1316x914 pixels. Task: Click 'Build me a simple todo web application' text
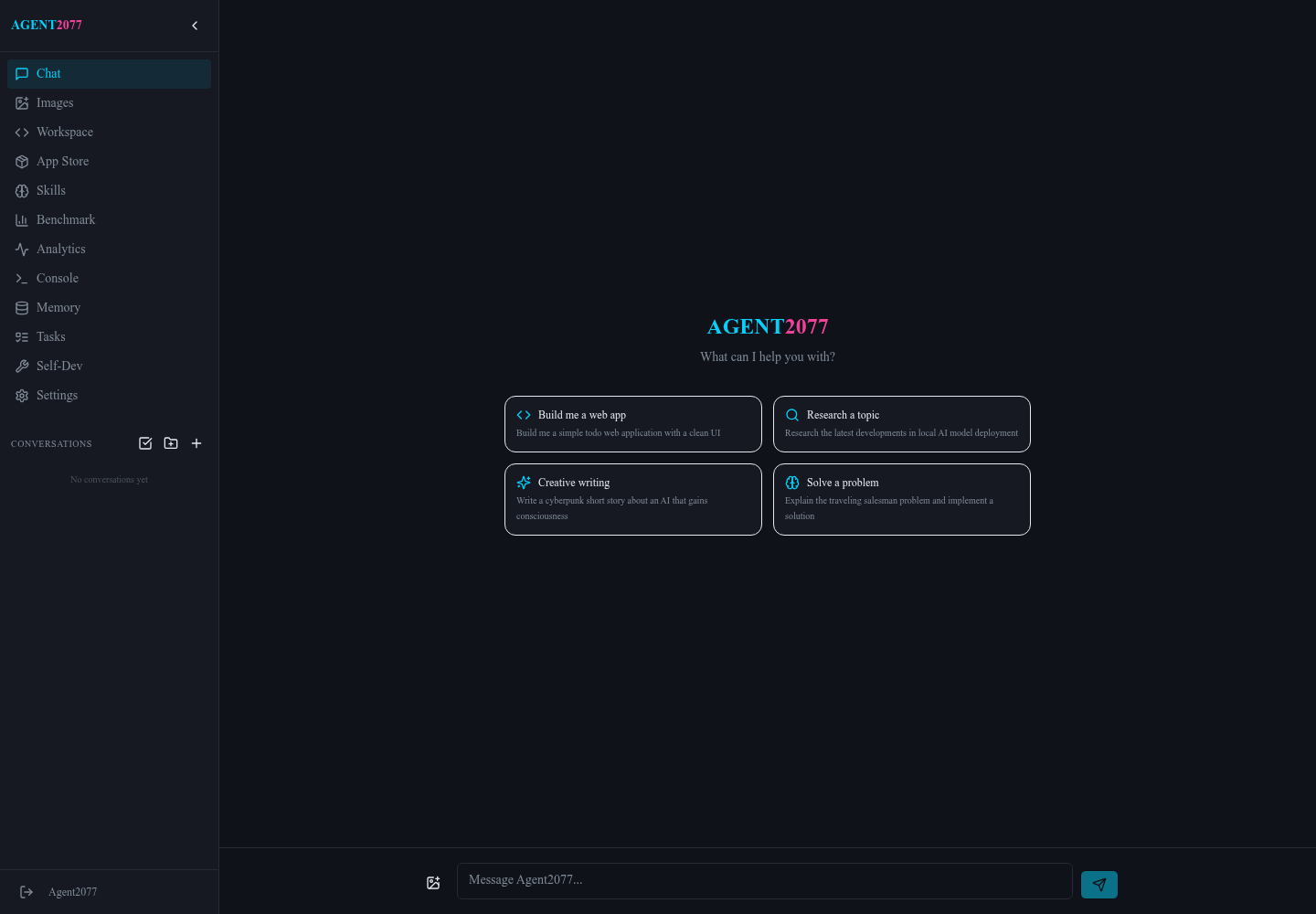619,433
